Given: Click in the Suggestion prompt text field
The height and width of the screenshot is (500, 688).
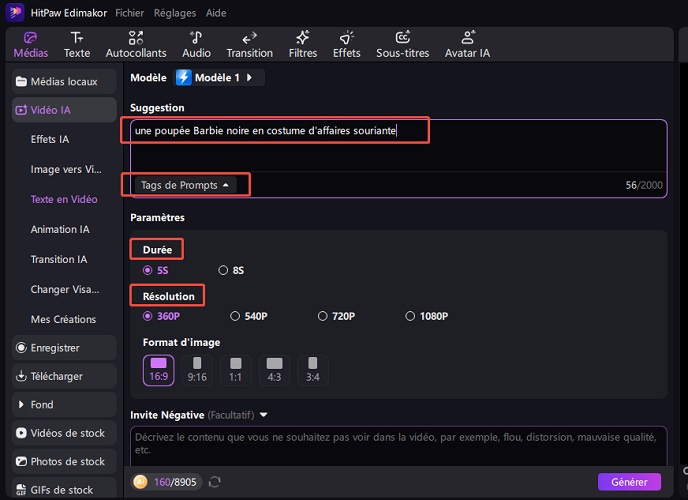Looking at the screenshot, I should [x=398, y=146].
